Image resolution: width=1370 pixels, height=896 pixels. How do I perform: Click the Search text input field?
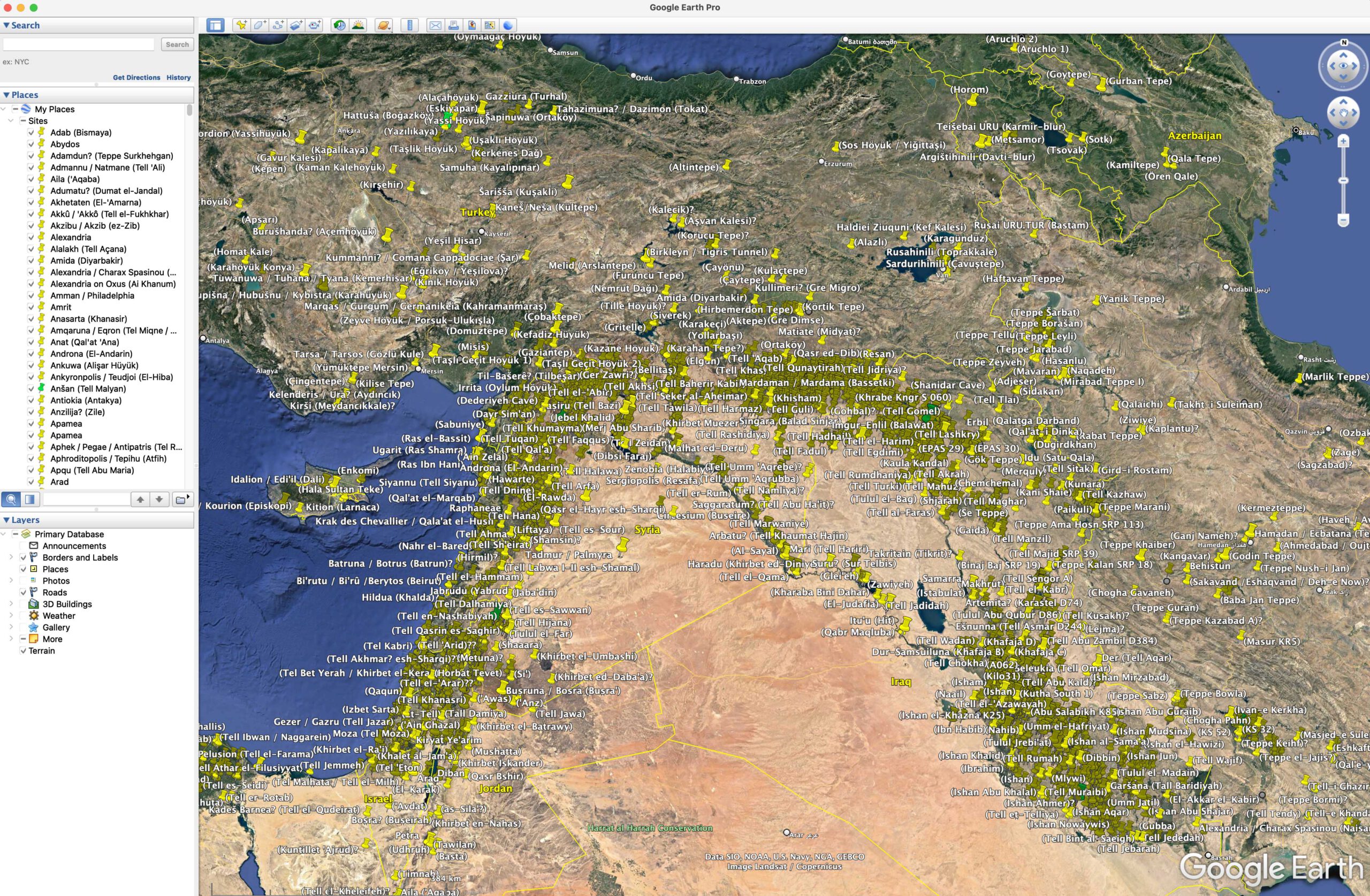[x=79, y=44]
